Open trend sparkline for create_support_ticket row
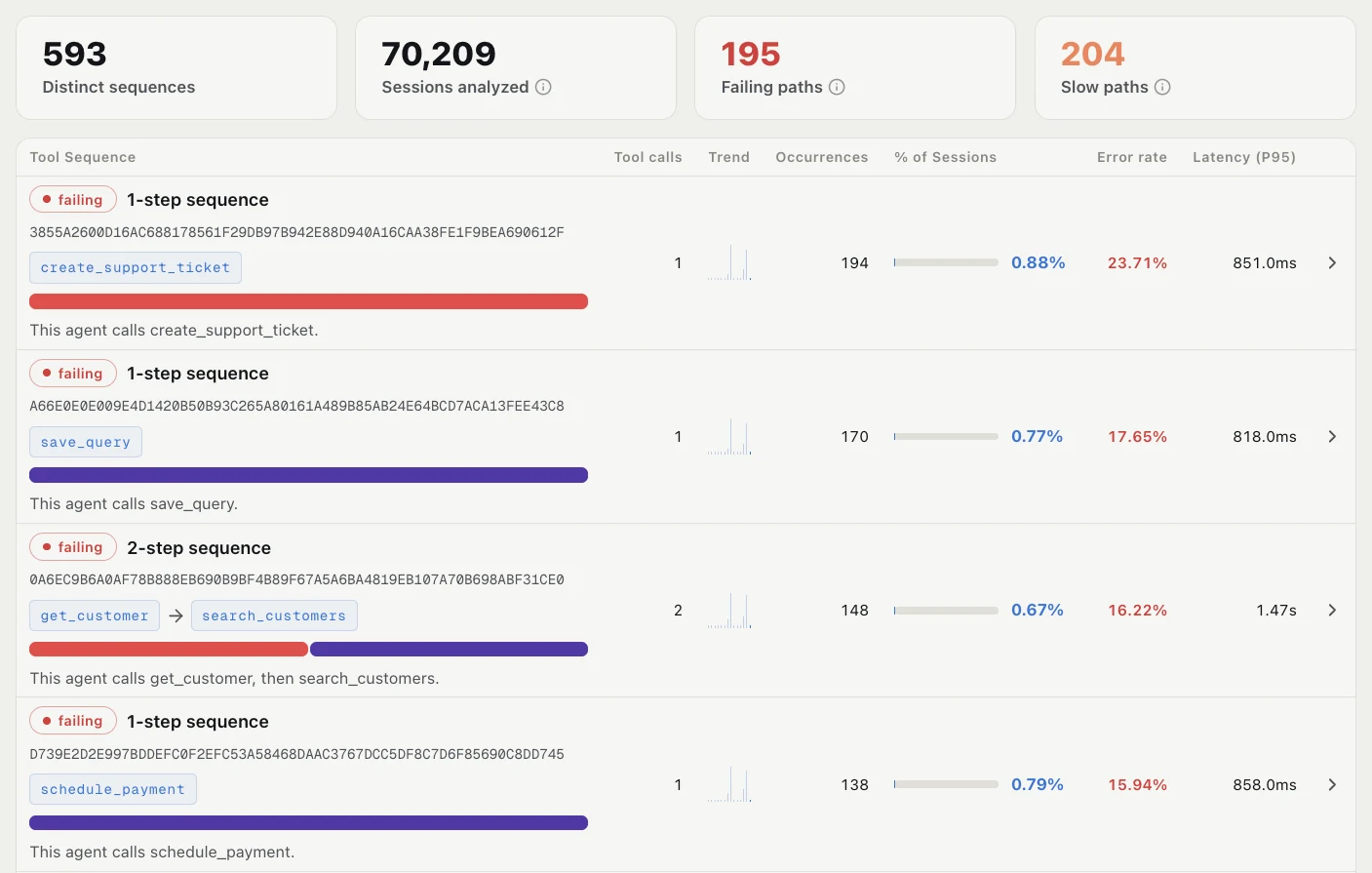The height and width of the screenshot is (873, 1372). [729, 263]
